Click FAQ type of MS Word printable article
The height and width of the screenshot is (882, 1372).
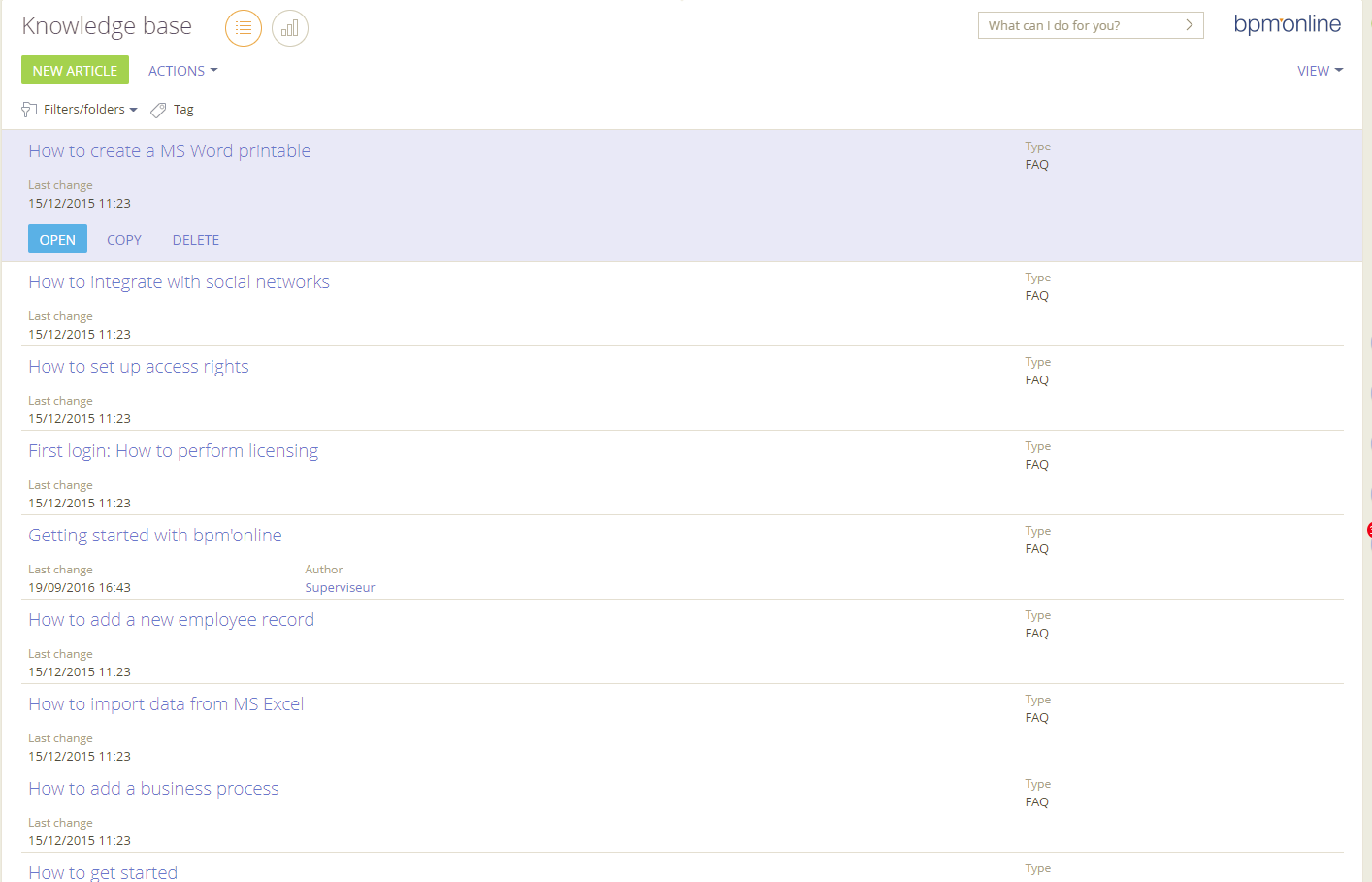1037,165
